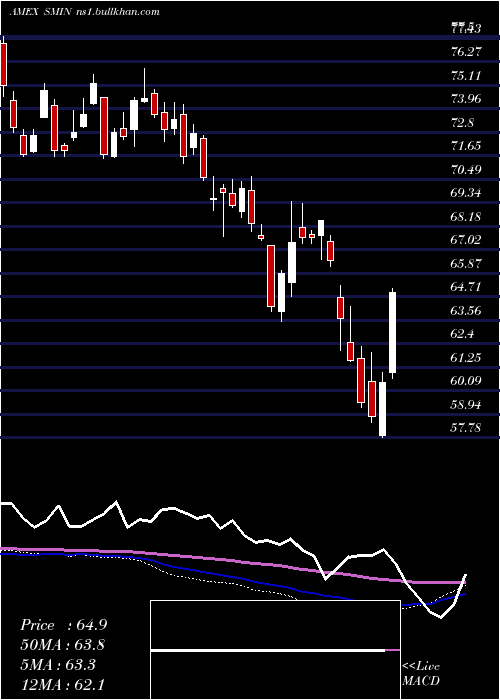Click the last tall white candlestick

[x=393, y=332]
